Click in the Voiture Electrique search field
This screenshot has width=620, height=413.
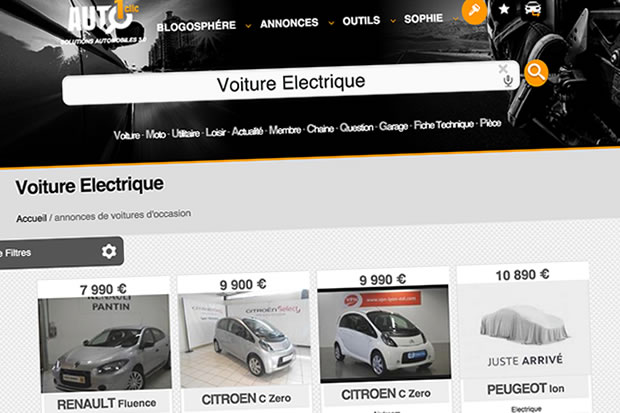click(291, 83)
